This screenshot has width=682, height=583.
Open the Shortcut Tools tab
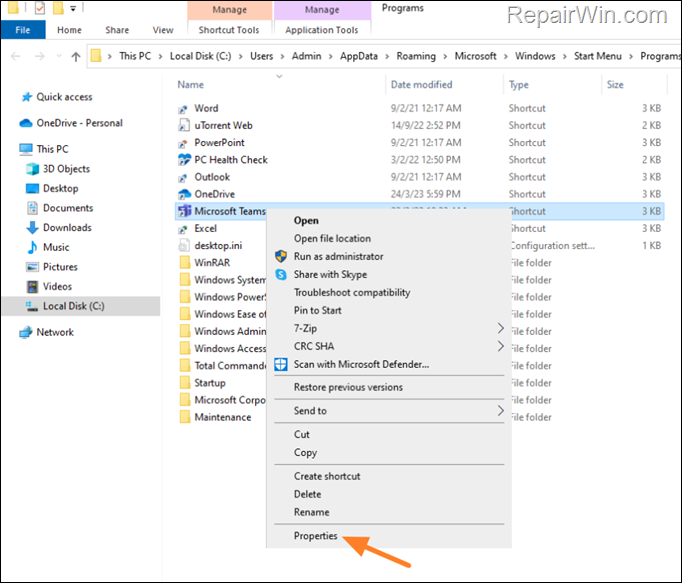[229, 30]
